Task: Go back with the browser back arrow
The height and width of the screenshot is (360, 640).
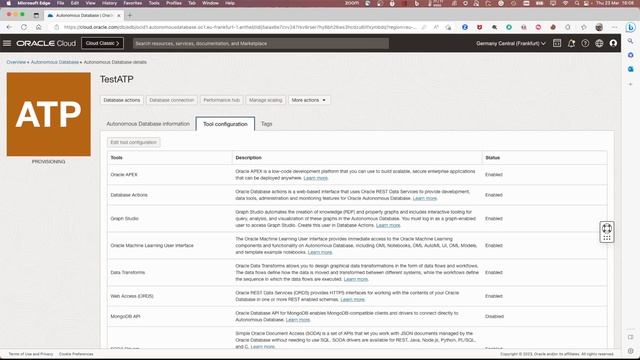Action: [x=9, y=27]
